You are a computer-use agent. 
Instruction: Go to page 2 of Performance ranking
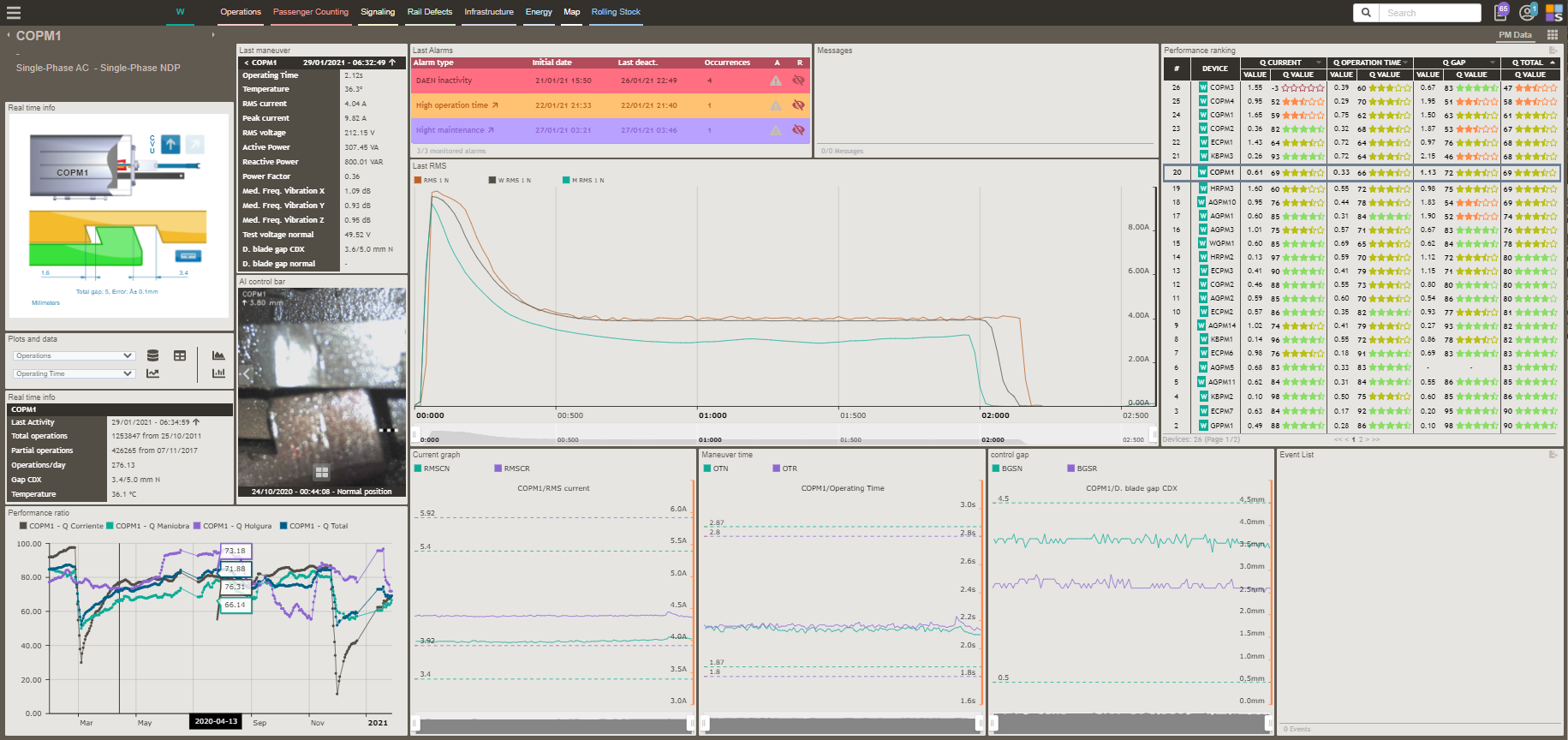(x=1360, y=439)
